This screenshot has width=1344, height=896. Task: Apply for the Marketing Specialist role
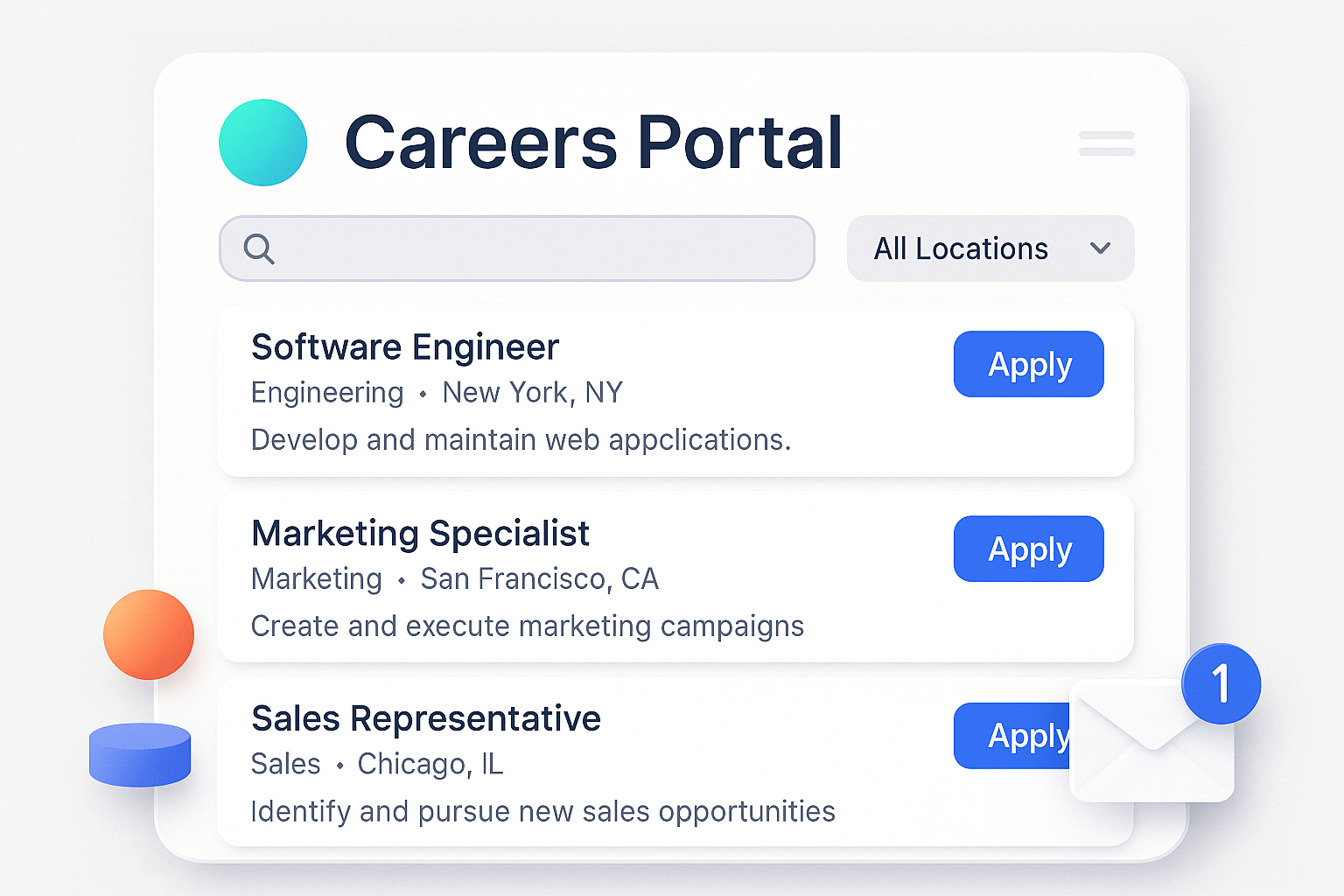(1028, 549)
